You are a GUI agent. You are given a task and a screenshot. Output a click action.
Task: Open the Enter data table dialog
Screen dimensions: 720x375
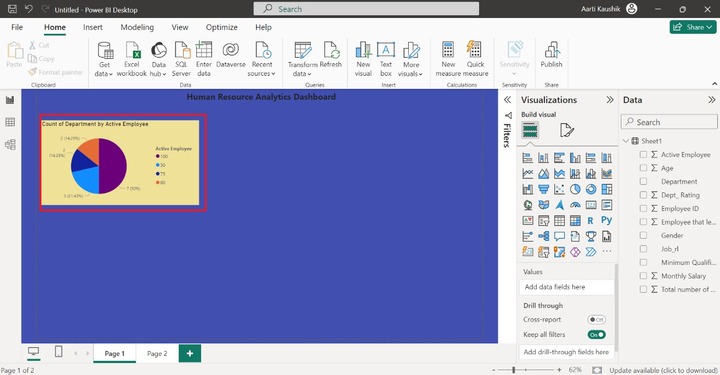[203, 60]
